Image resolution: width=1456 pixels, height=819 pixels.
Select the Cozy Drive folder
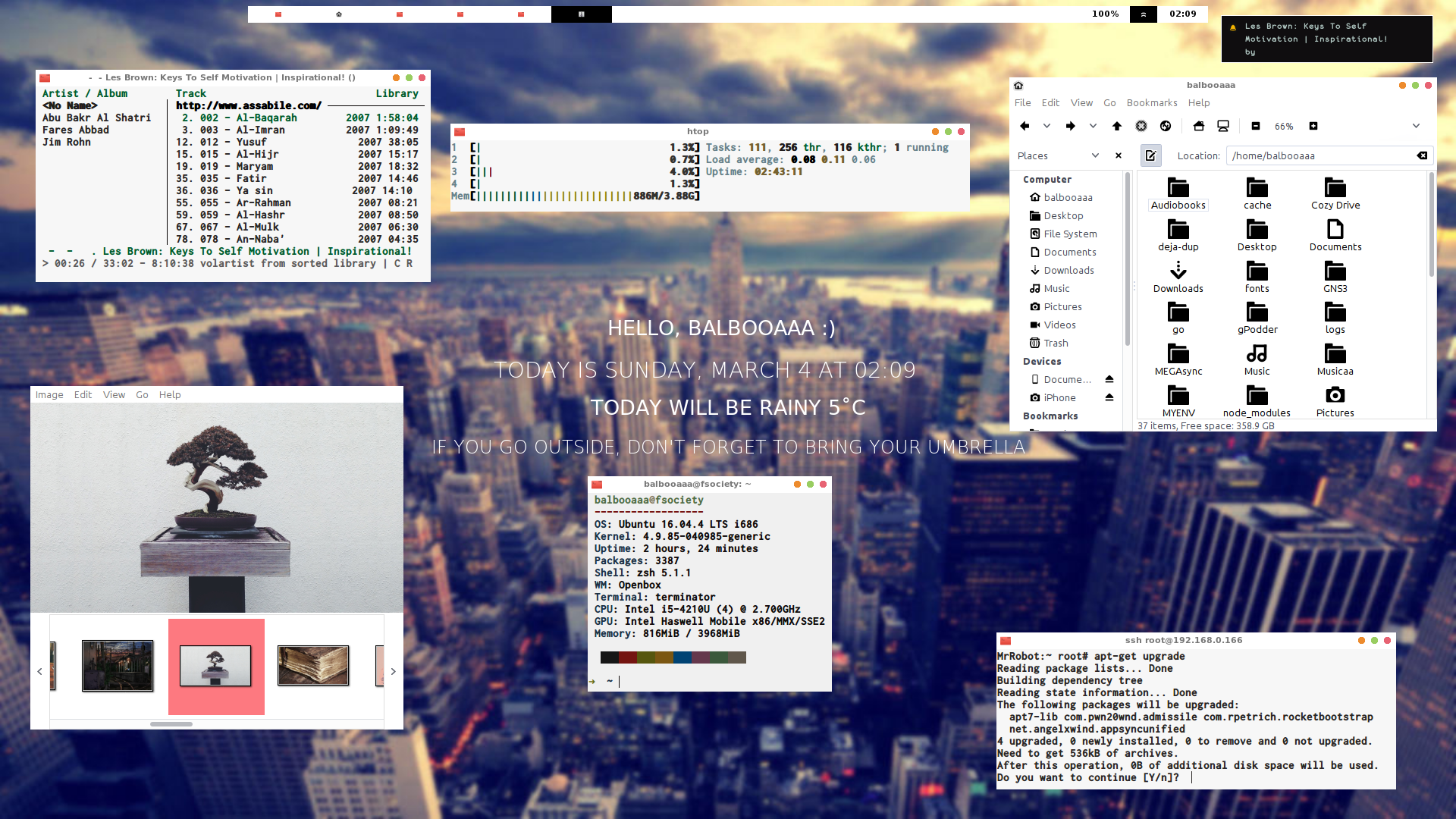[1335, 194]
